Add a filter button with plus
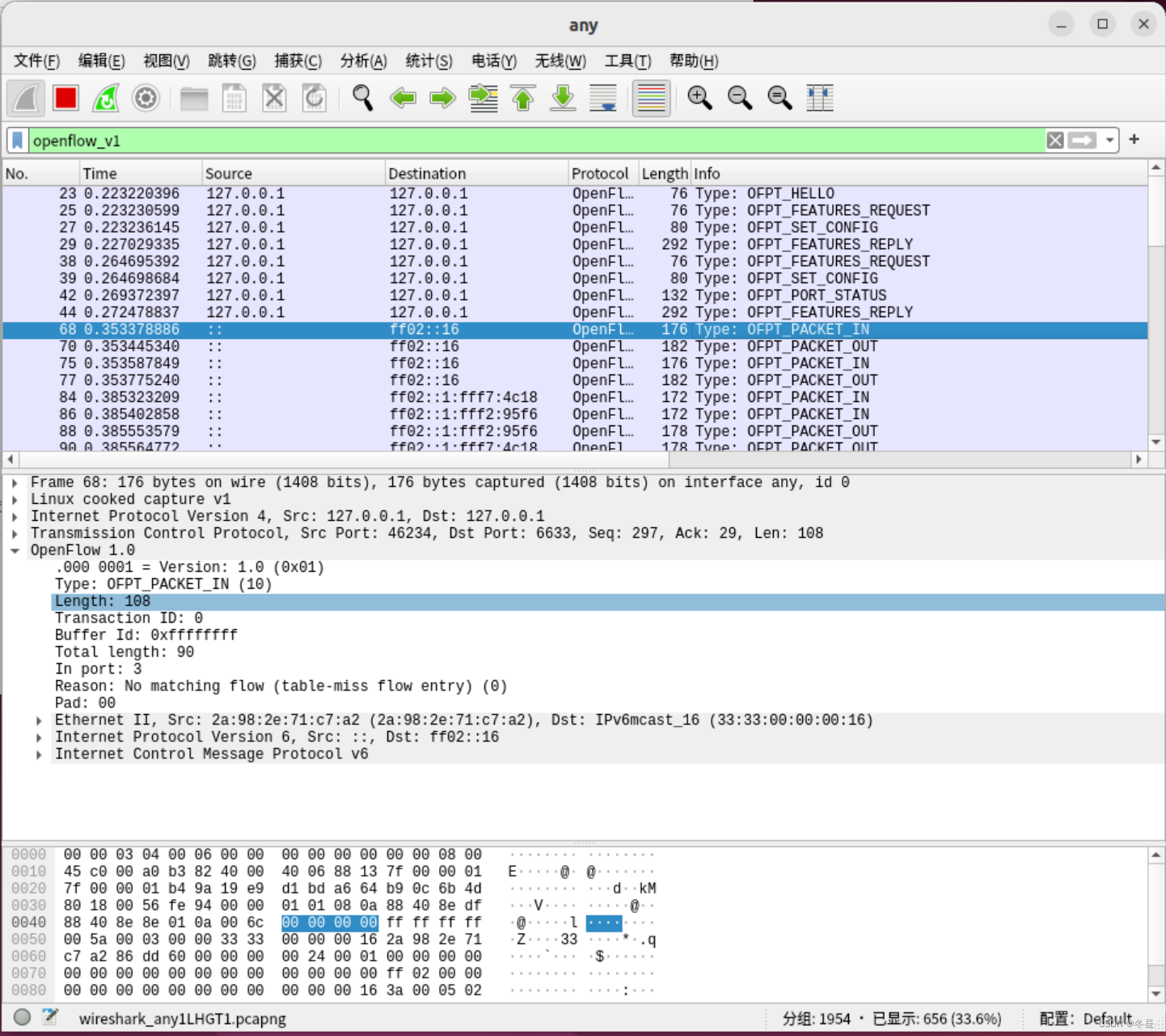This screenshot has width=1166, height=1036. click(1134, 140)
